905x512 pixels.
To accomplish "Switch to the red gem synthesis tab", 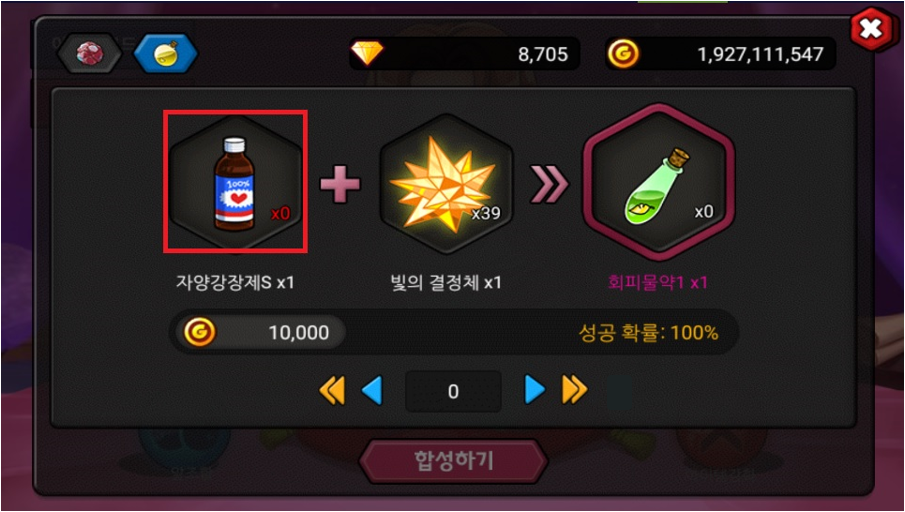I will click(89, 54).
